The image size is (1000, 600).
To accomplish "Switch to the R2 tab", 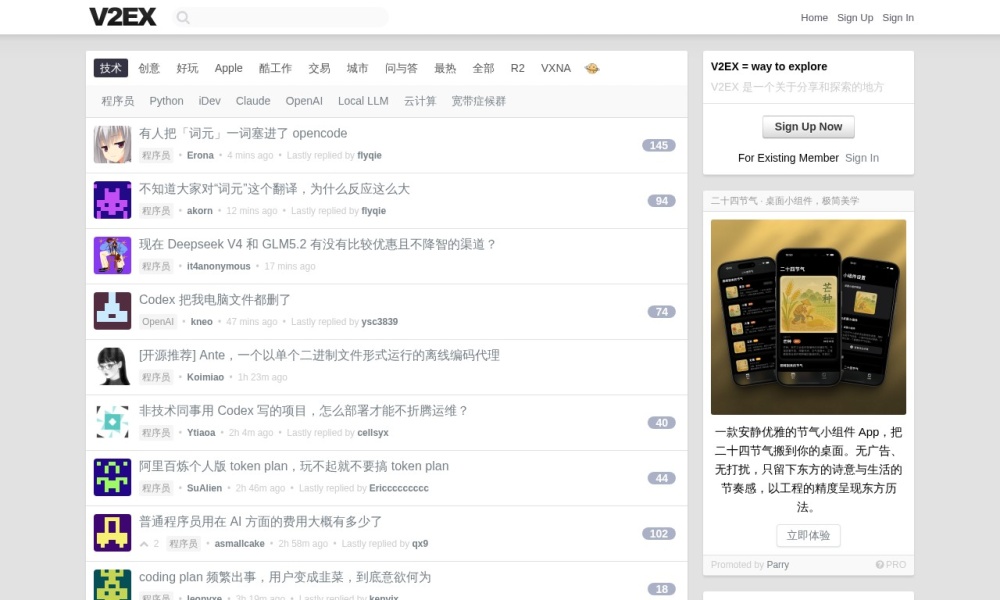I will point(517,68).
